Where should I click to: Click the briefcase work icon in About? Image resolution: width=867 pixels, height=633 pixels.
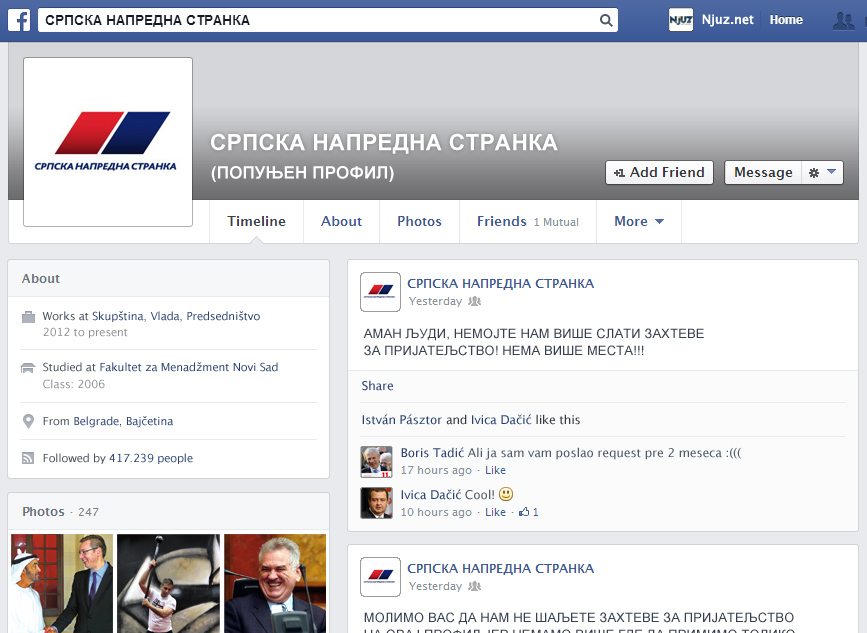click(28, 317)
